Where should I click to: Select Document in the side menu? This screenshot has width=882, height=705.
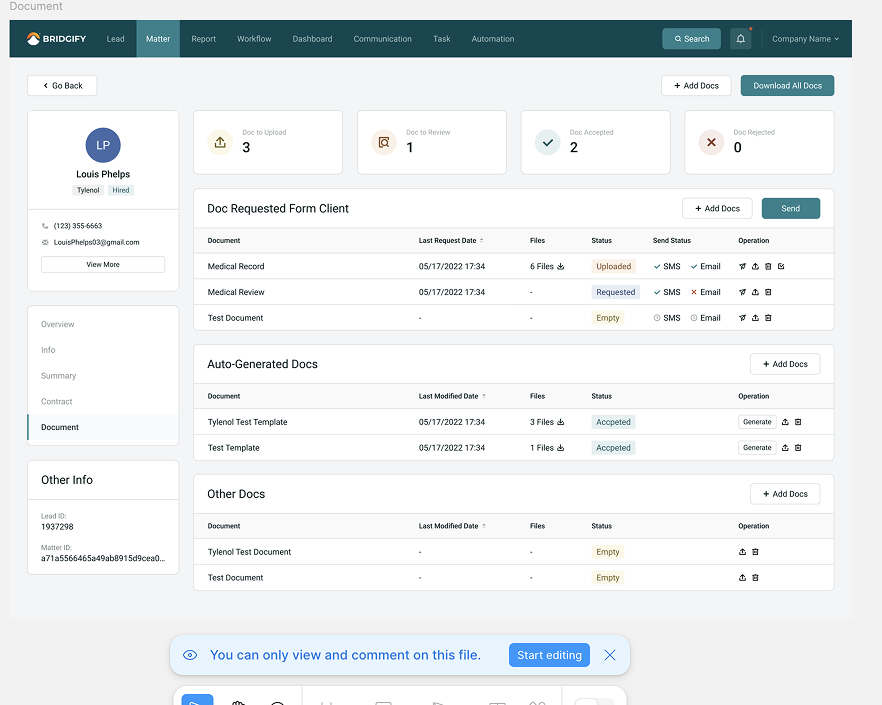103,428
